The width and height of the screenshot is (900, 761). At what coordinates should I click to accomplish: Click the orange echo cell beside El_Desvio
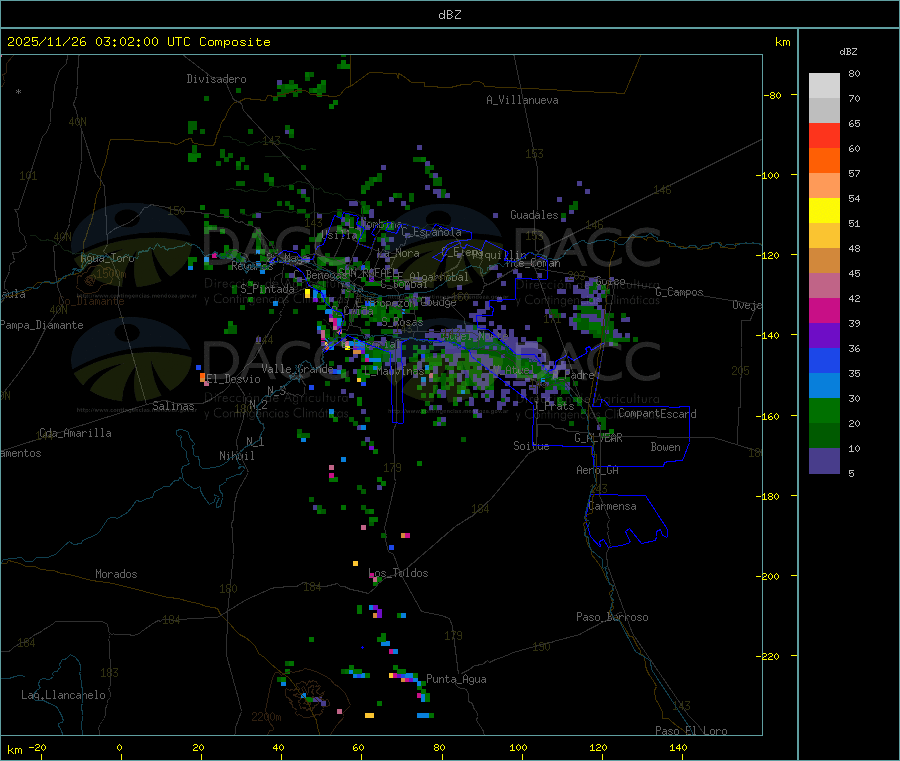(203, 377)
